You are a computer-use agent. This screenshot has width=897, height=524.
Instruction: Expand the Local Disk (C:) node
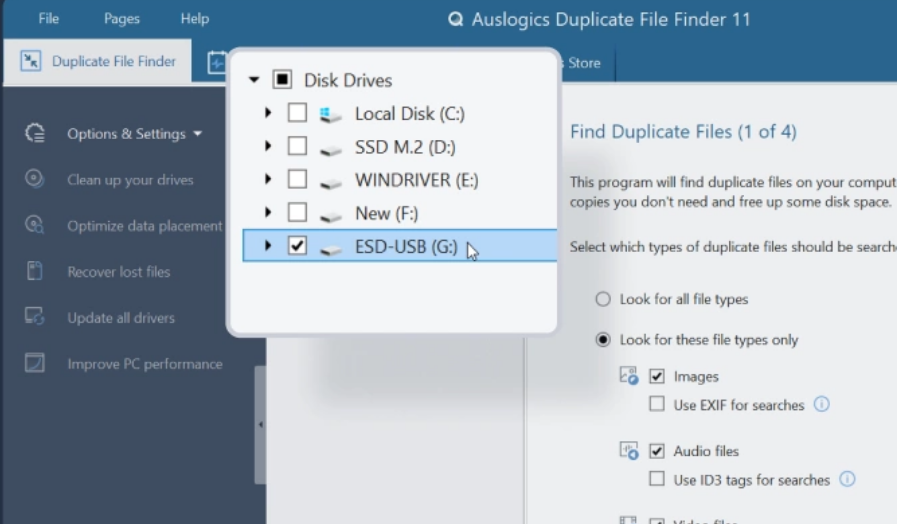click(x=268, y=113)
